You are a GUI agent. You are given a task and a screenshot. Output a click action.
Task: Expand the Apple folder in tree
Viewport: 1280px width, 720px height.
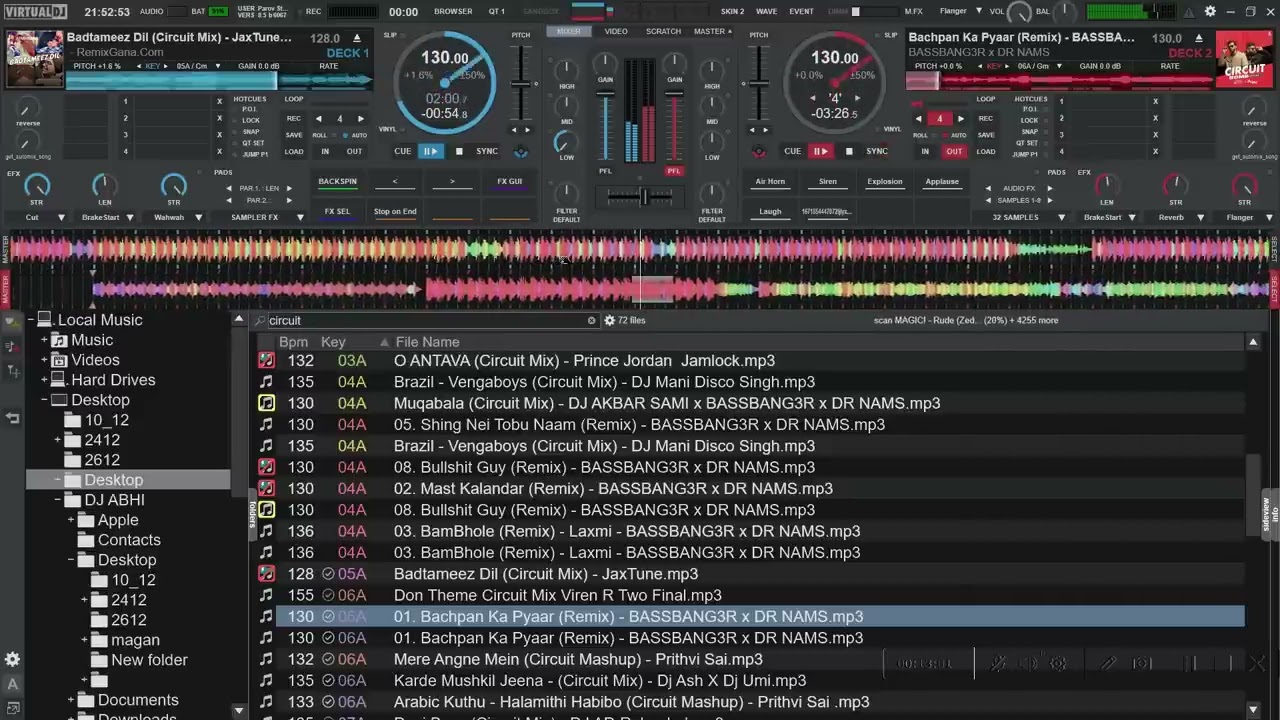71,520
